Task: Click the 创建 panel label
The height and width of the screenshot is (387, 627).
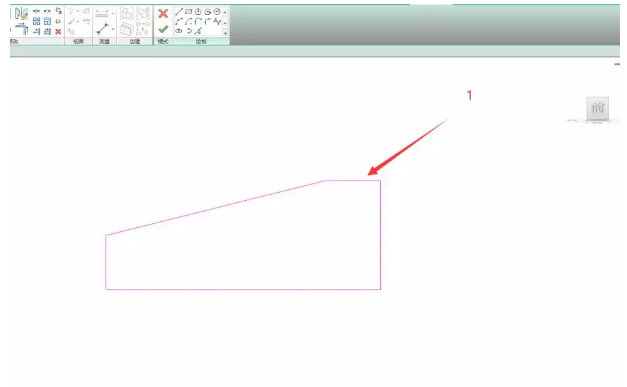Action: coord(135,41)
